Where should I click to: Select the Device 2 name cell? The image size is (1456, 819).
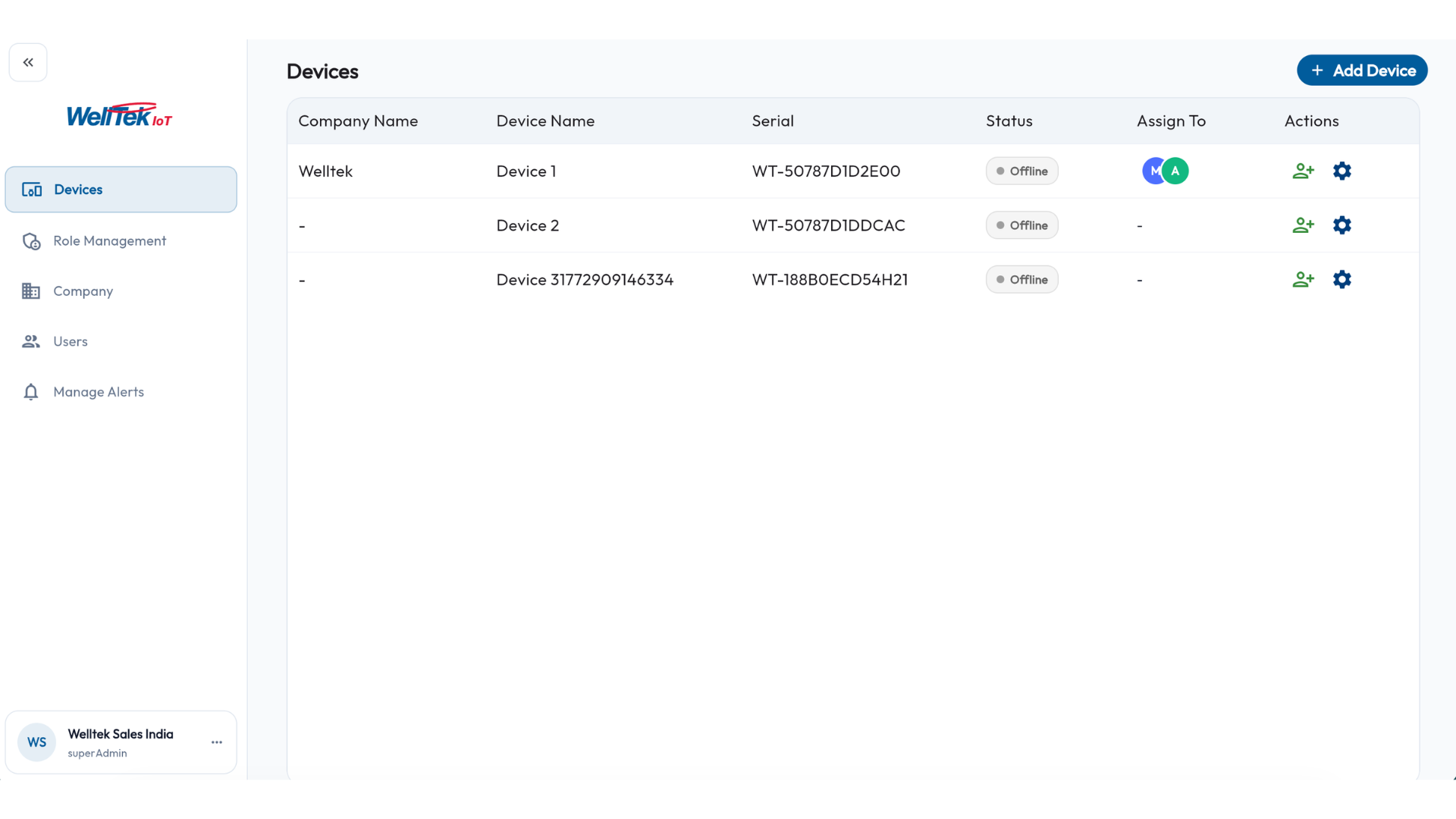[x=528, y=225]
